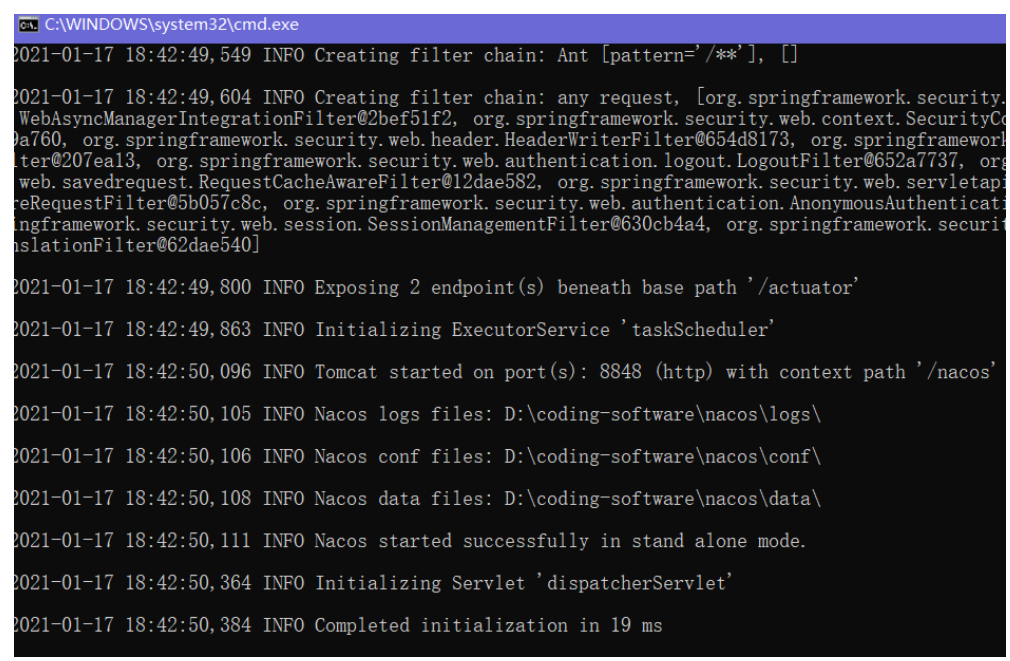Click the line 'Exposing 2 endpoint(s) beneath base path'
The width and height of the screenshot is (1010, 661).
436,287
